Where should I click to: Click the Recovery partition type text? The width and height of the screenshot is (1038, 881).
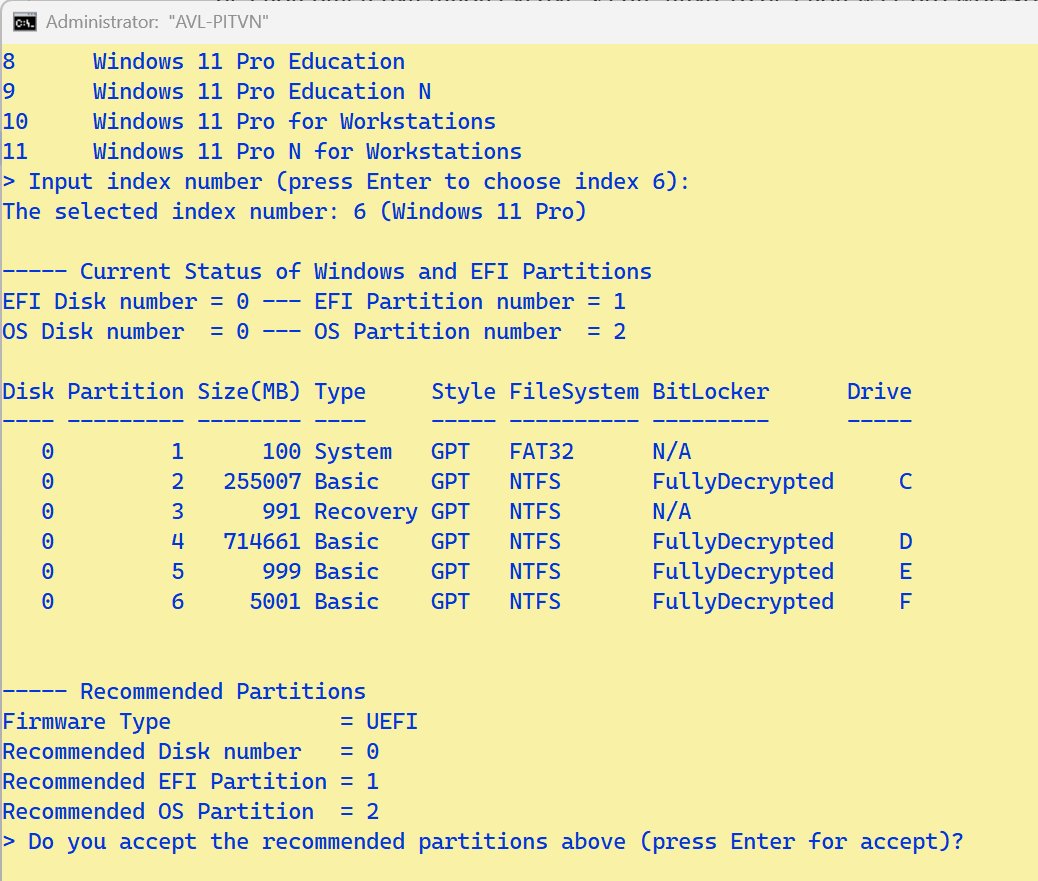click(365, 512)
